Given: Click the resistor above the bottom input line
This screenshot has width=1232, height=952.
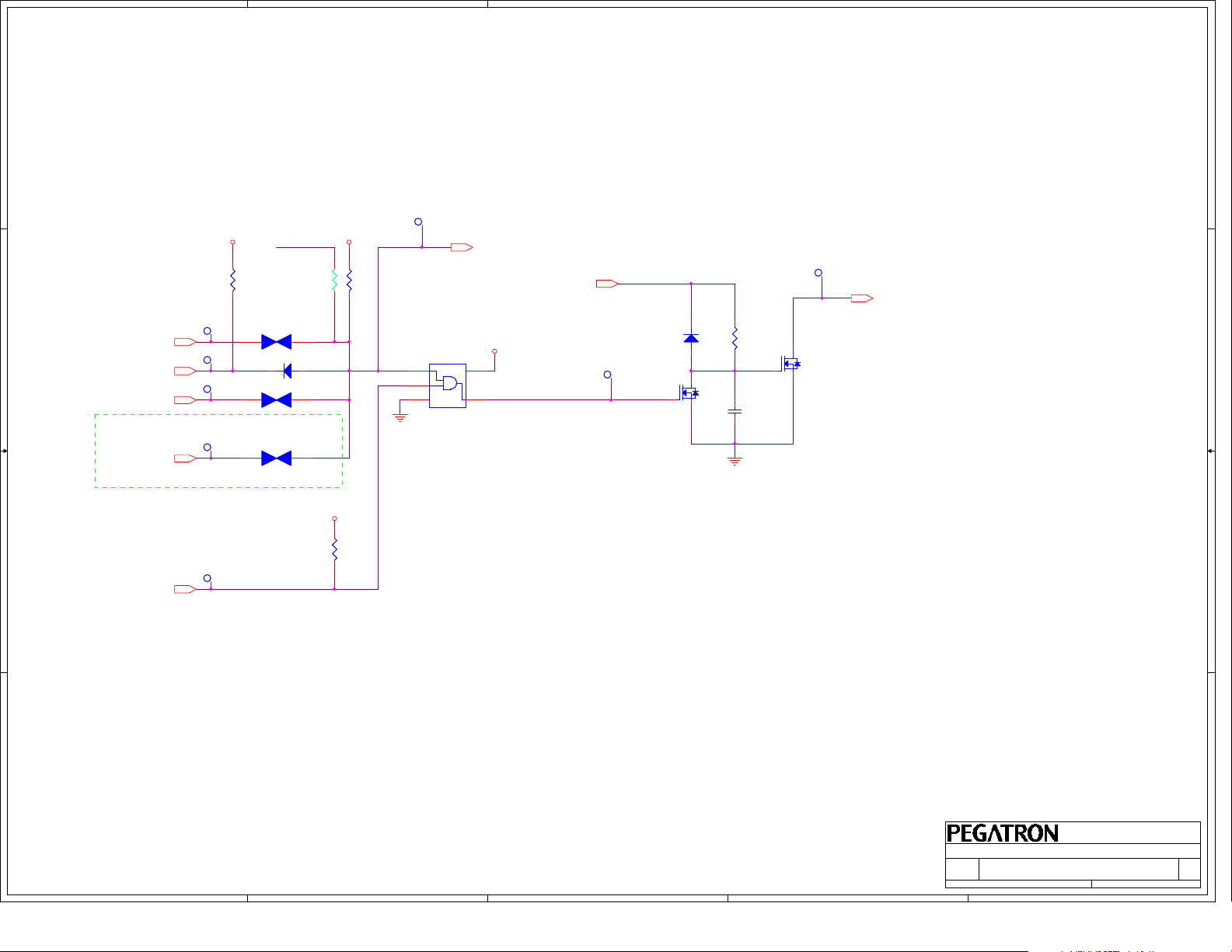Looking at the screenshot, I should pos(334,549).
